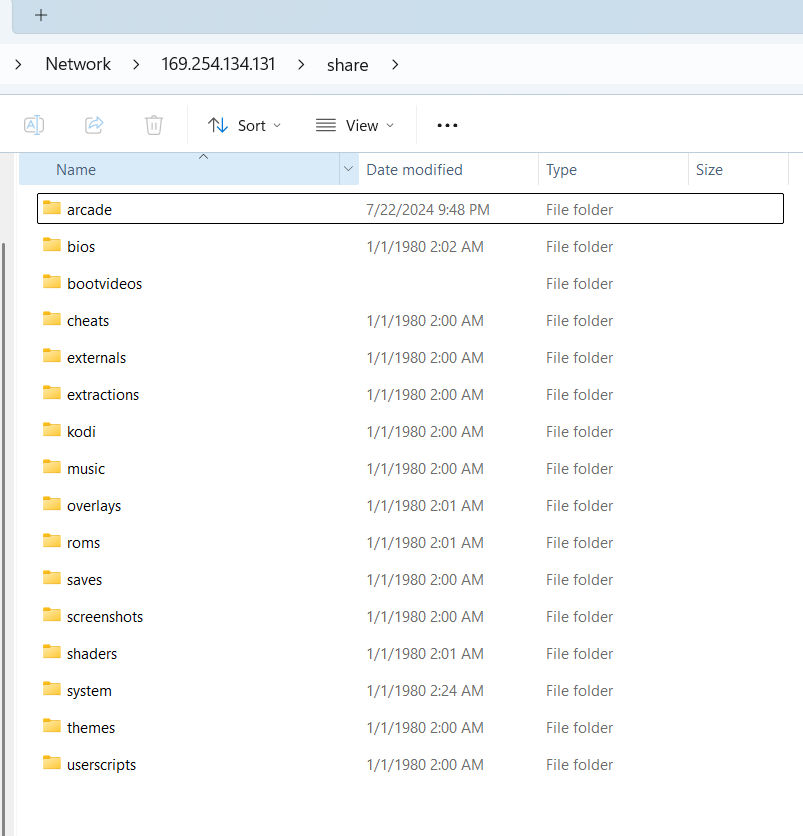Open the See more ellipsis menu
Image resolution: width=803 pixels, height=836 pixels.
pyautogui.click(x=447, y=125)
